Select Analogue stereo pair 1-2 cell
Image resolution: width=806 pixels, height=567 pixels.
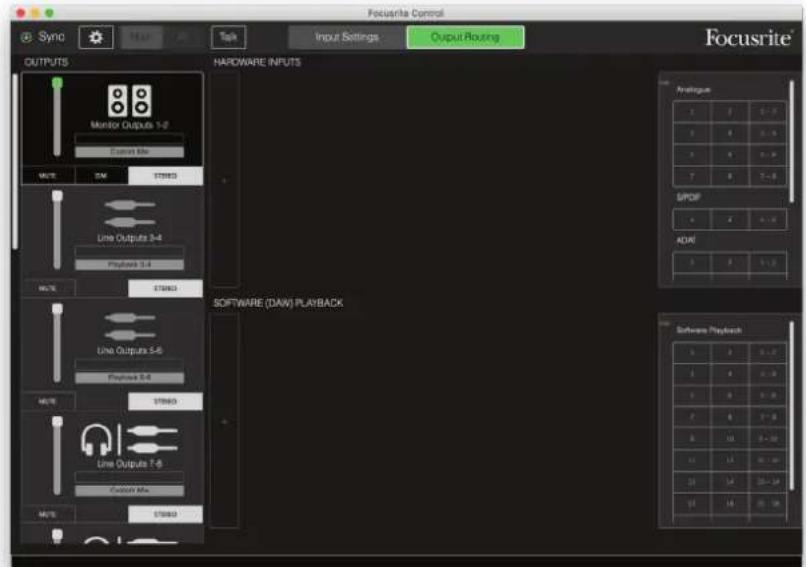tap(768, 112)
